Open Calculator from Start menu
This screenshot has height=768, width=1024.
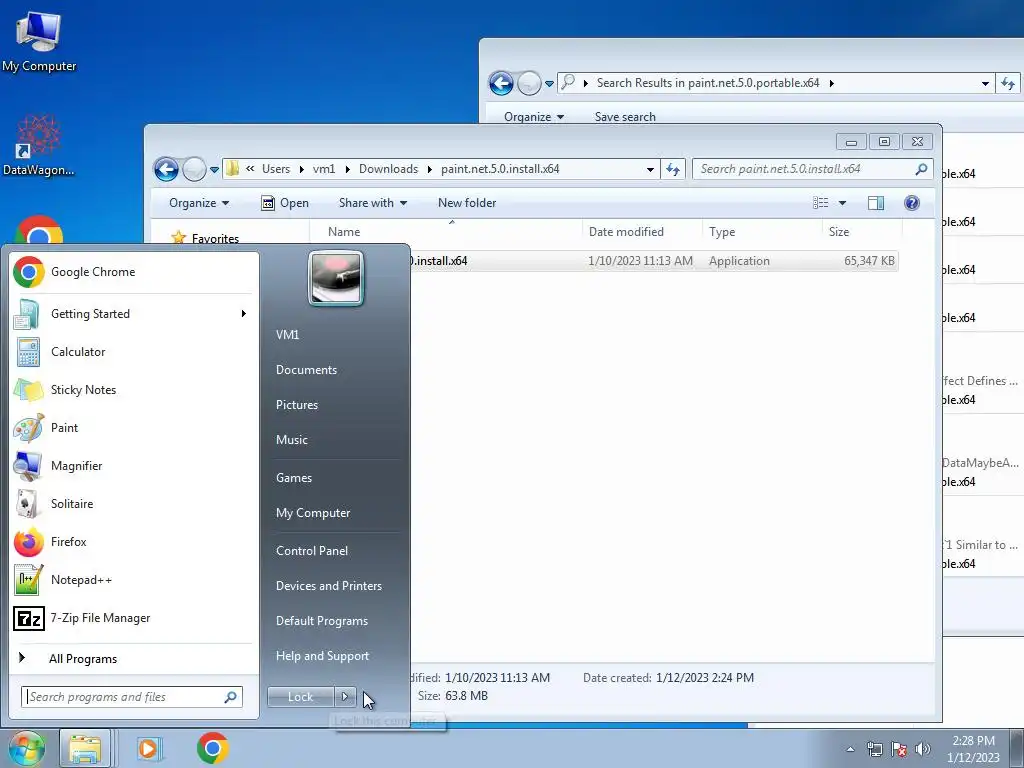point(134,351)
